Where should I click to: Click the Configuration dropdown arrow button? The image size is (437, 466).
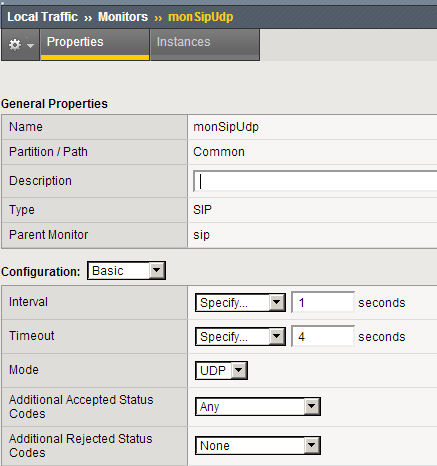(x=157, y=270)
